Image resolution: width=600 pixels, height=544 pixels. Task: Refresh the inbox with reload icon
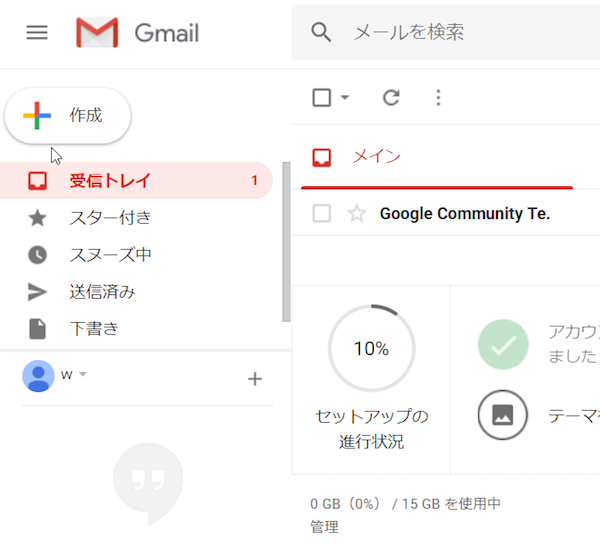pos(391,98)
